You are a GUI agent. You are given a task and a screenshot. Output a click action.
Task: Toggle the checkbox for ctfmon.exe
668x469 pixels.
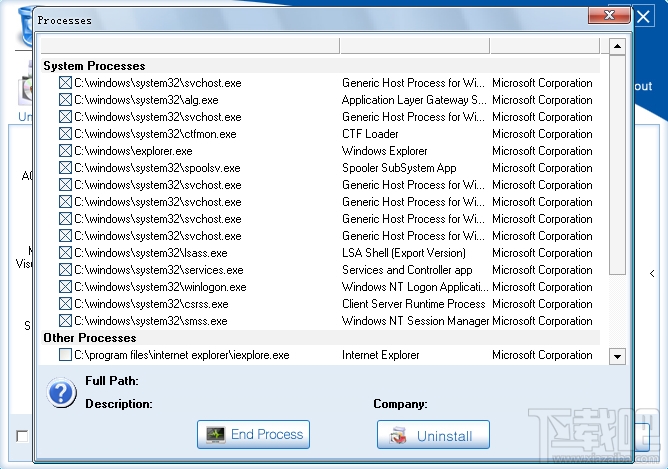click(x=65, y=134)
